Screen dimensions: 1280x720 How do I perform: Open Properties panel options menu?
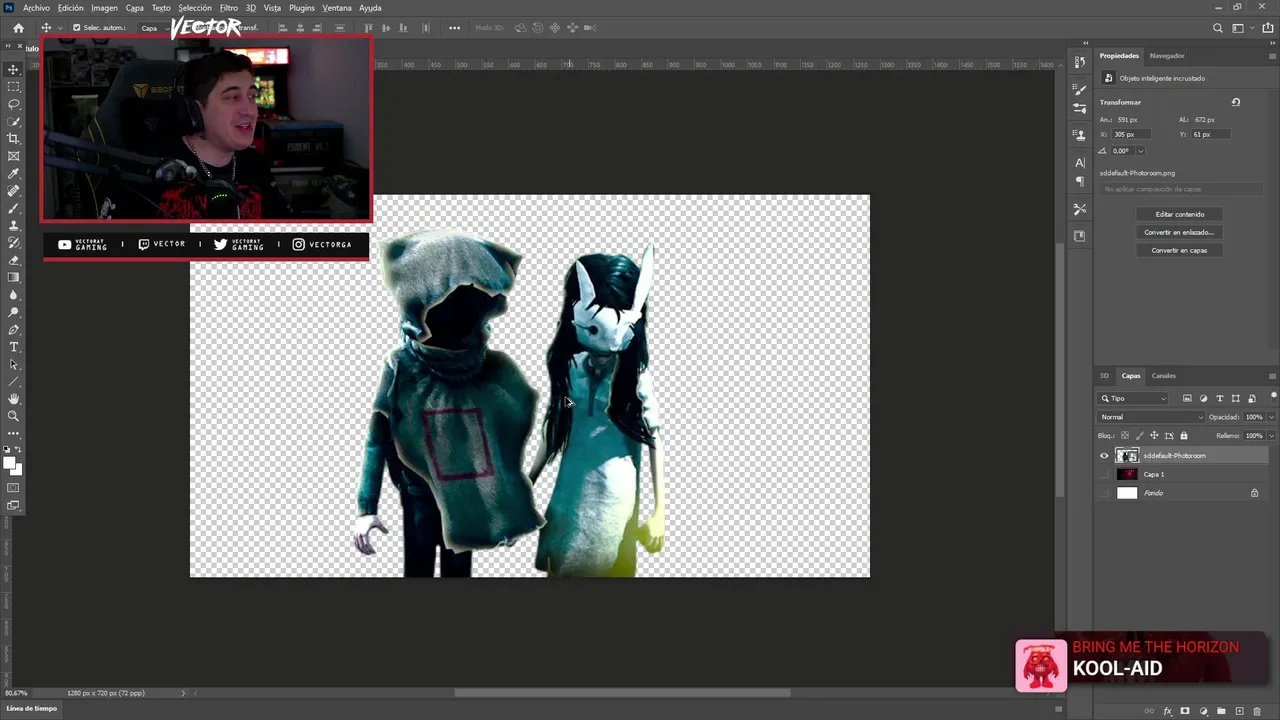coord(1272,56)
